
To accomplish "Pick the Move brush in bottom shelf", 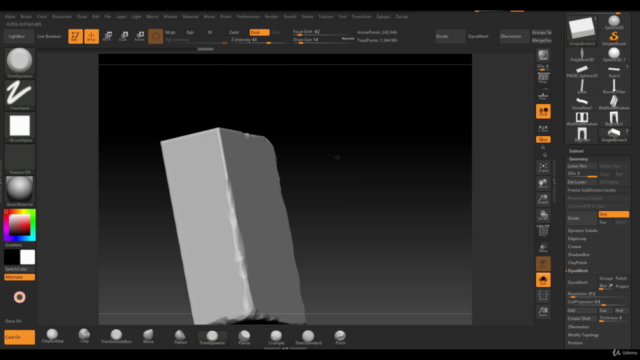I will (x=148, y=336).
